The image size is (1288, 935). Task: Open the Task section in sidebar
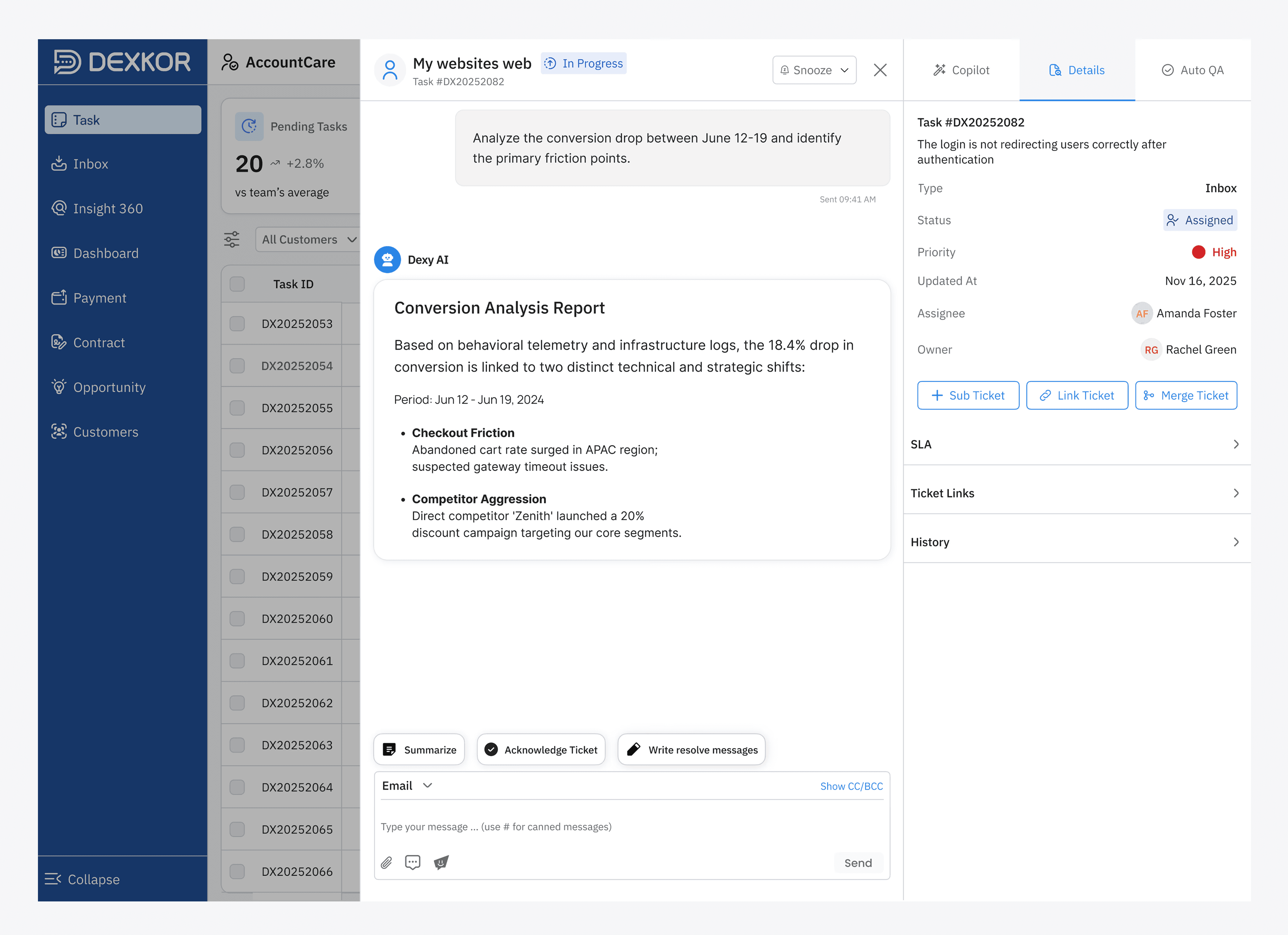123,120
